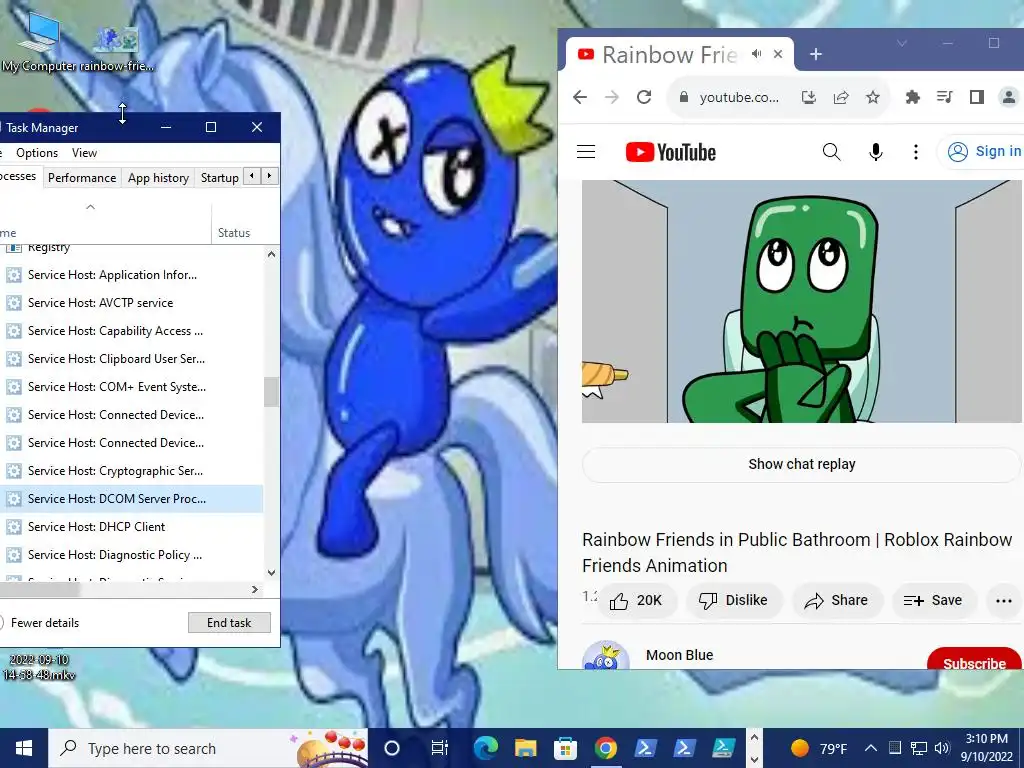
Task: Like the video (20K)
Action: (636, 601)
